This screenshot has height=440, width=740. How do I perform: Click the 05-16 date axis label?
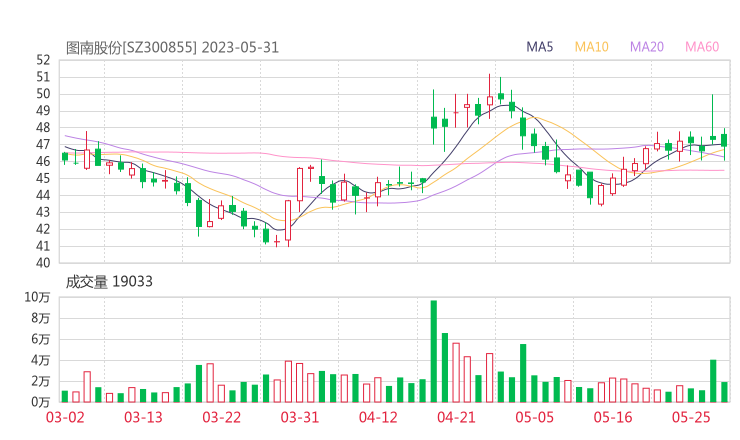click(x=613, y=417)
